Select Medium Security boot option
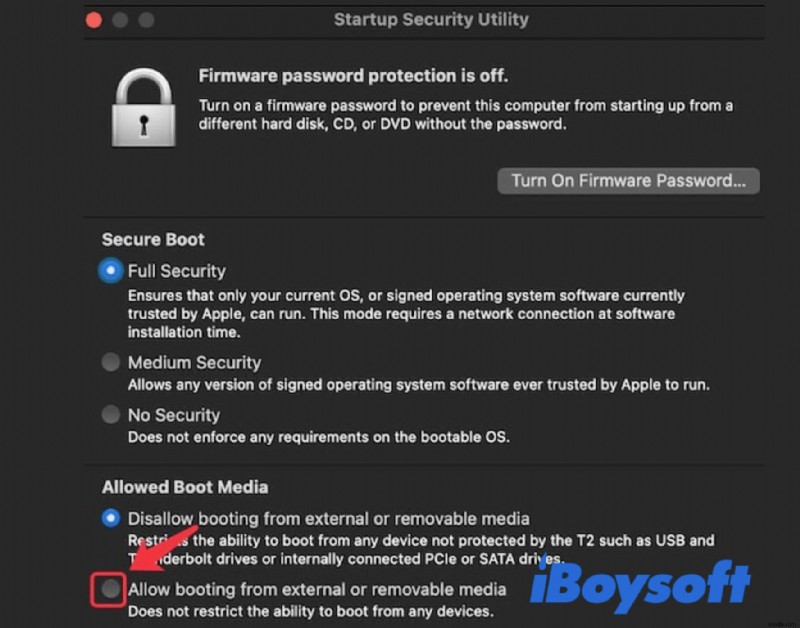Screen dimensions: 800x628 [x=110, y=362]
